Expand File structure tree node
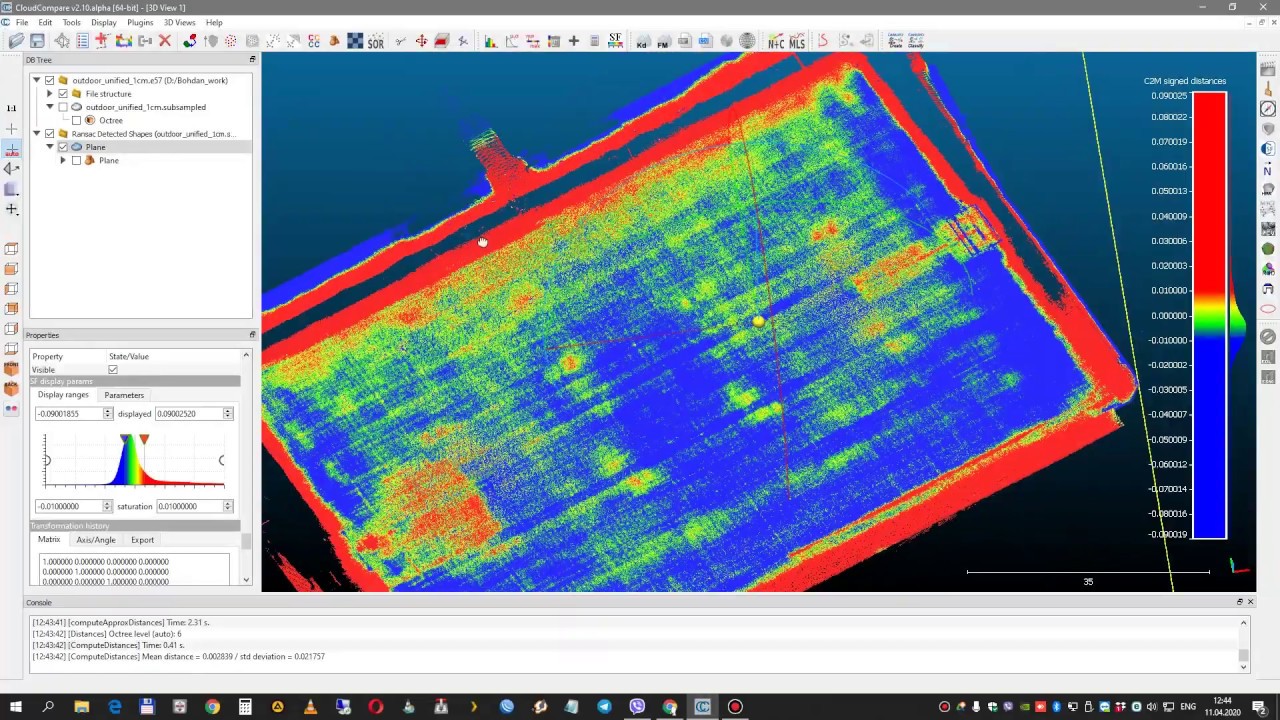 pos(49,94)
